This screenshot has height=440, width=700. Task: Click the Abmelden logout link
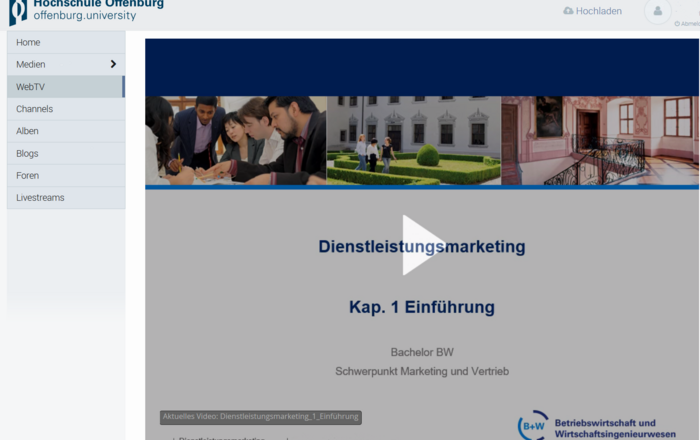[x=688, y=24]
